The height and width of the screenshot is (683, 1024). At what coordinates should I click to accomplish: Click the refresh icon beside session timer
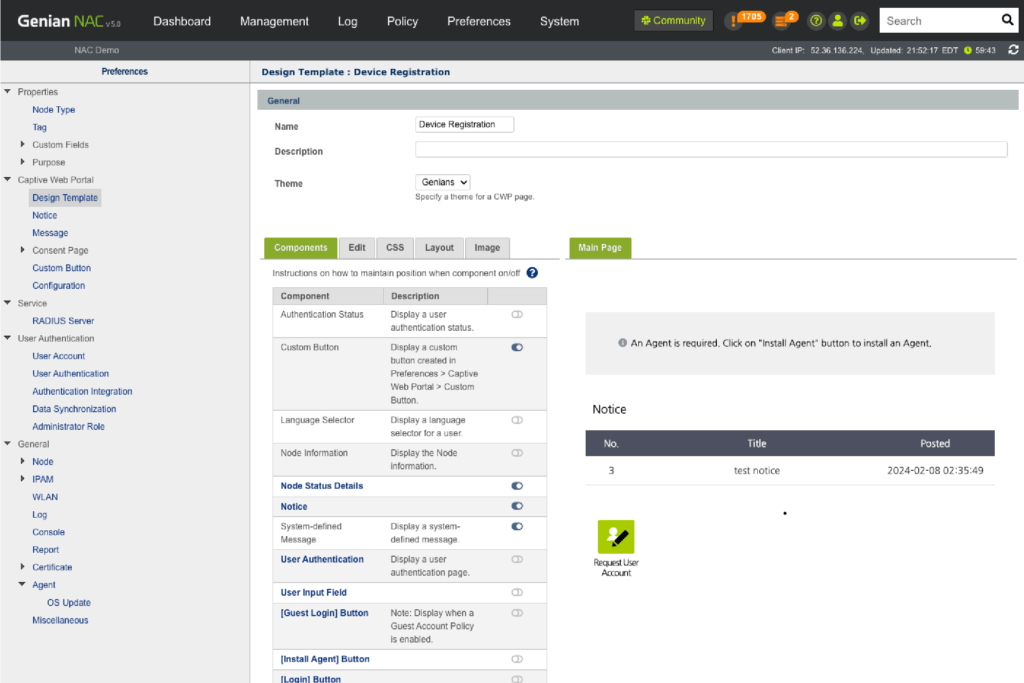pos(1013,50)
